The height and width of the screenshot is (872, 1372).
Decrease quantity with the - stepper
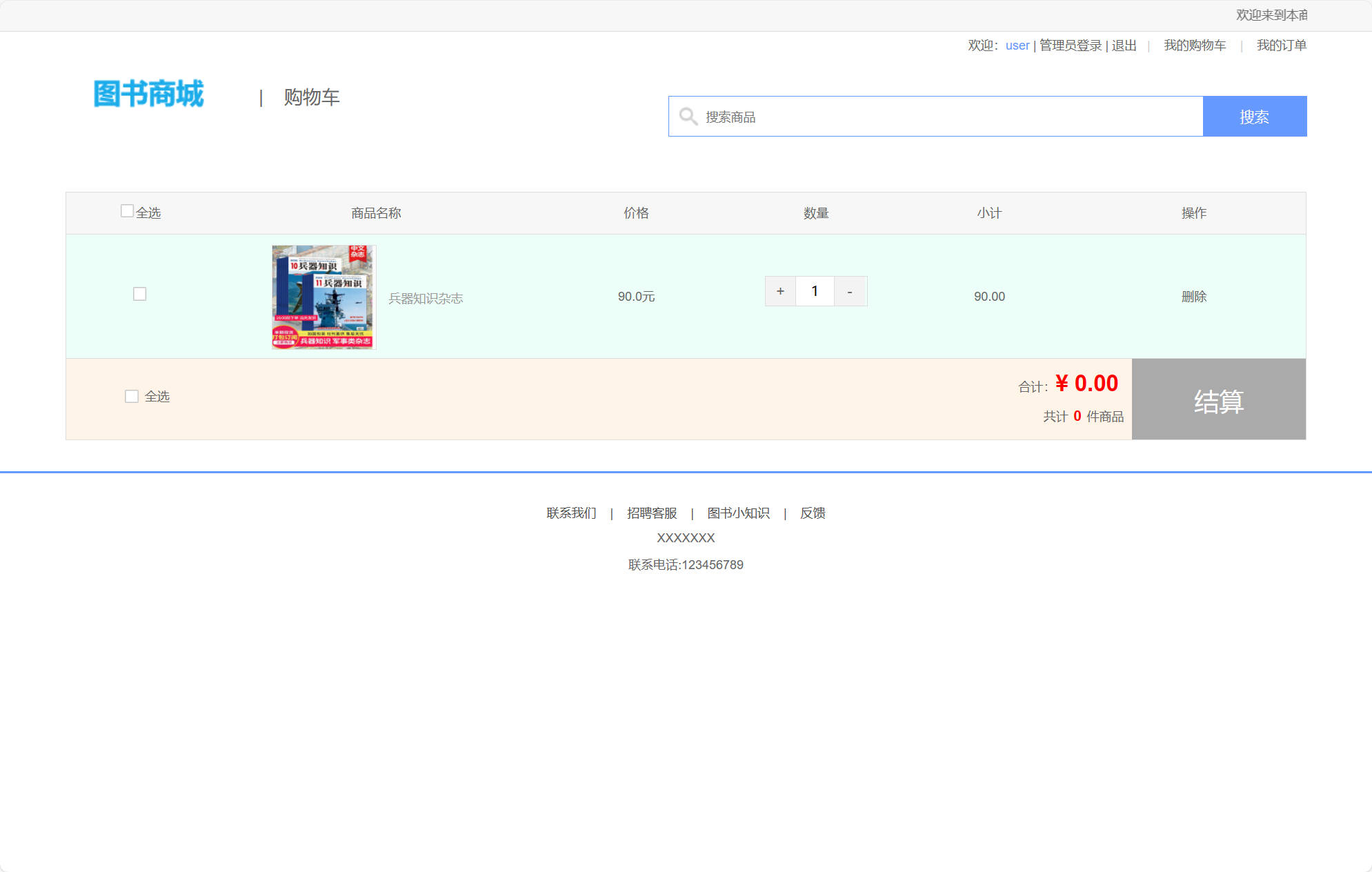tap(850, 290)
